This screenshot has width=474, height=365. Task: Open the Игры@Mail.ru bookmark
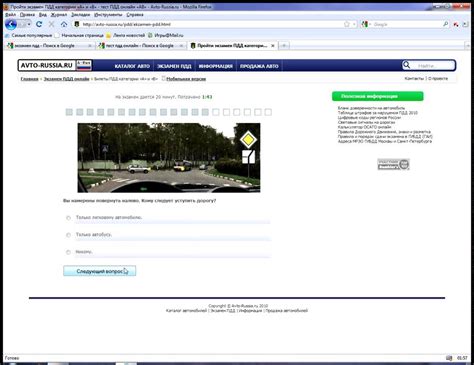pos(166,35)
